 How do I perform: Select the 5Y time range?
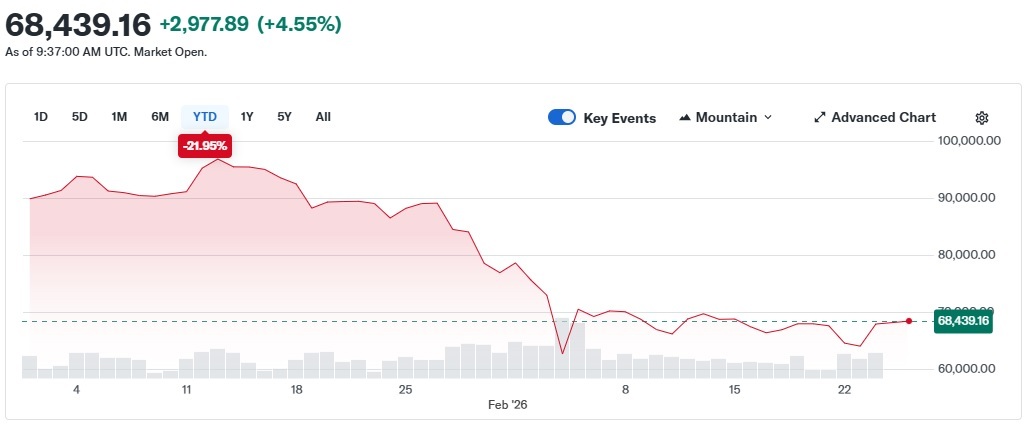pyautogui.click(x=285, y=117)
